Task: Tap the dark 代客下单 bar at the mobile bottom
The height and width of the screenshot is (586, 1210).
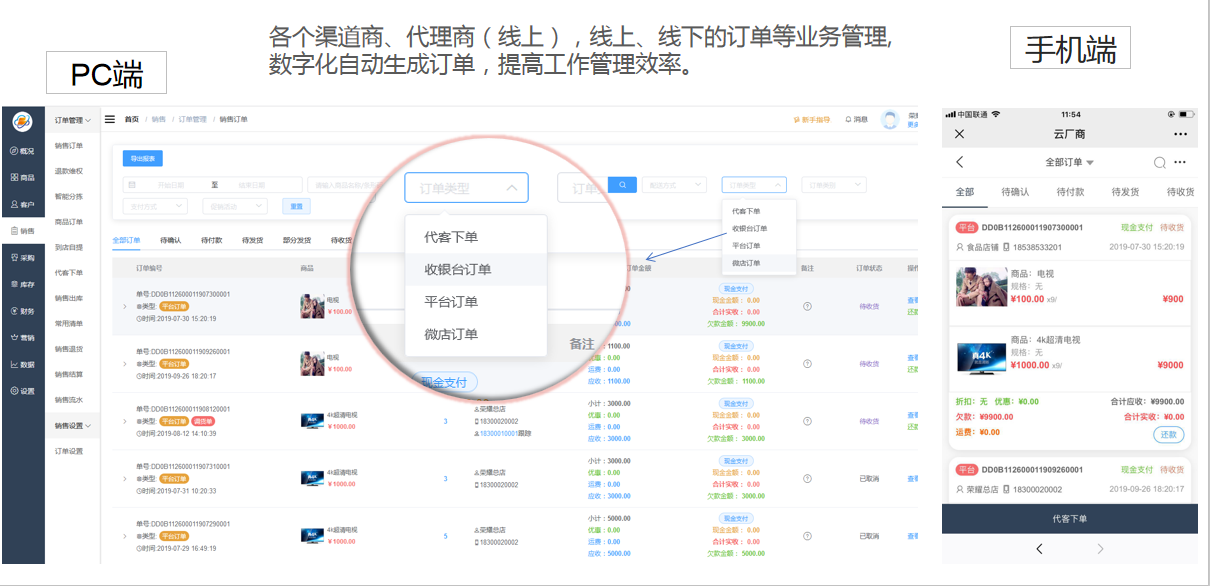Action: tap(1070, 518)
